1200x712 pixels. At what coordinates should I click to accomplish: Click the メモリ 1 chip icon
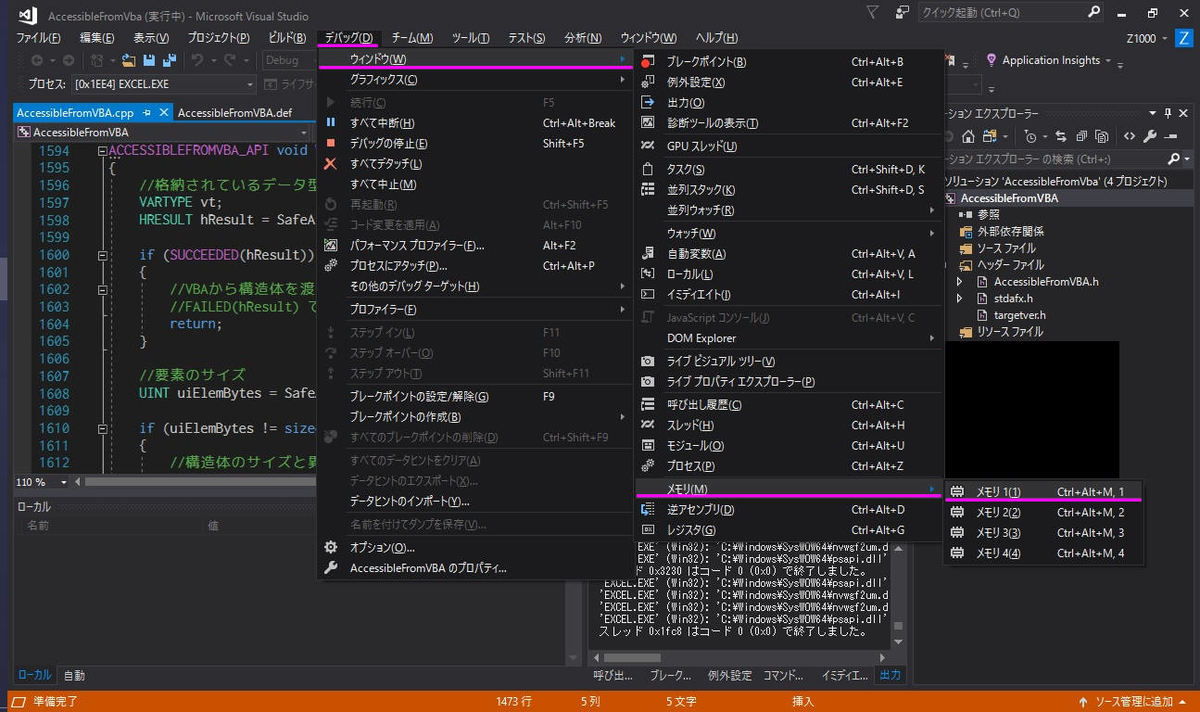pyautogui.click(x=957, y=492)
